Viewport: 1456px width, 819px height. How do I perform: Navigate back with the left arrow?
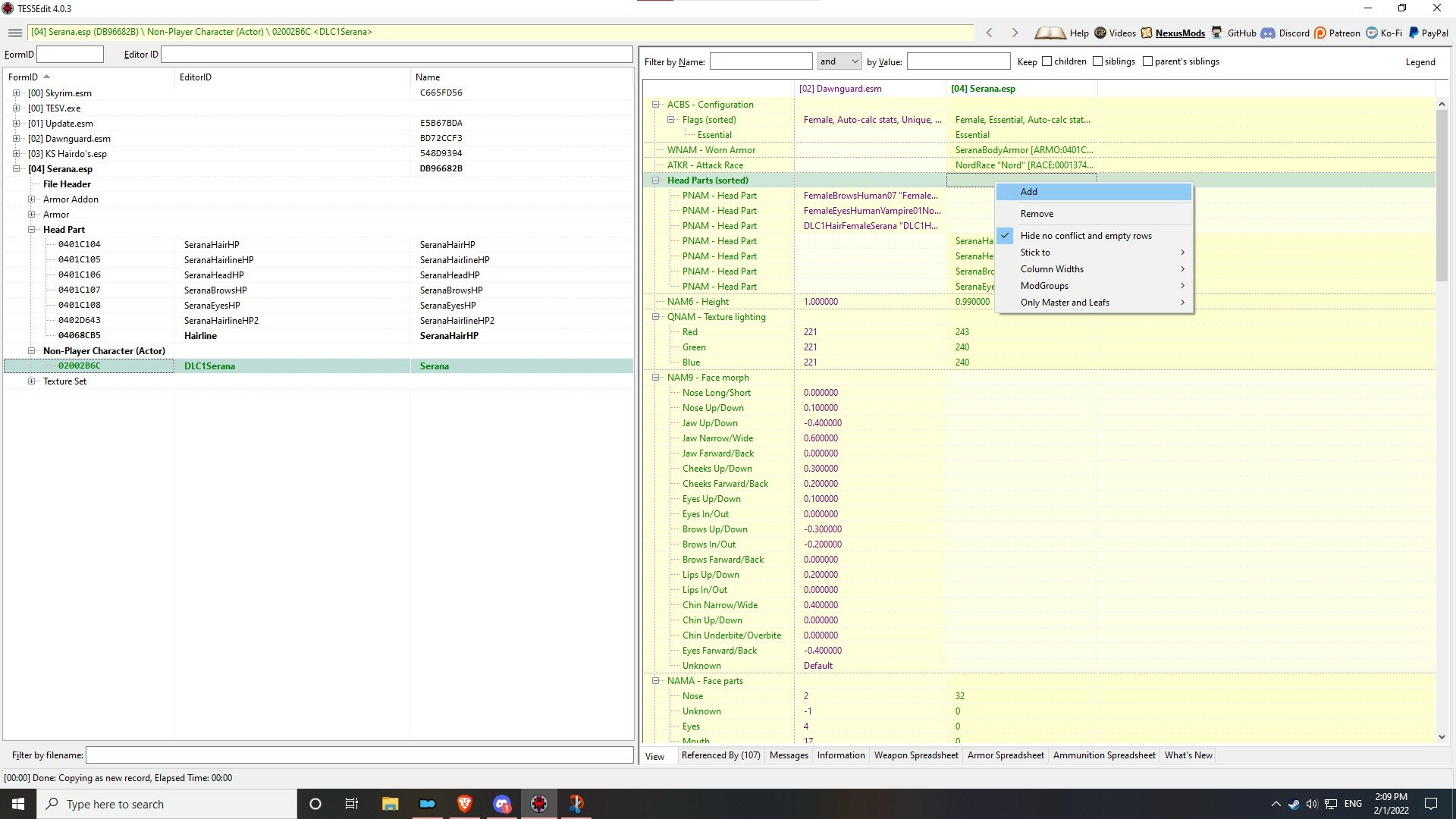coord(989,33)
